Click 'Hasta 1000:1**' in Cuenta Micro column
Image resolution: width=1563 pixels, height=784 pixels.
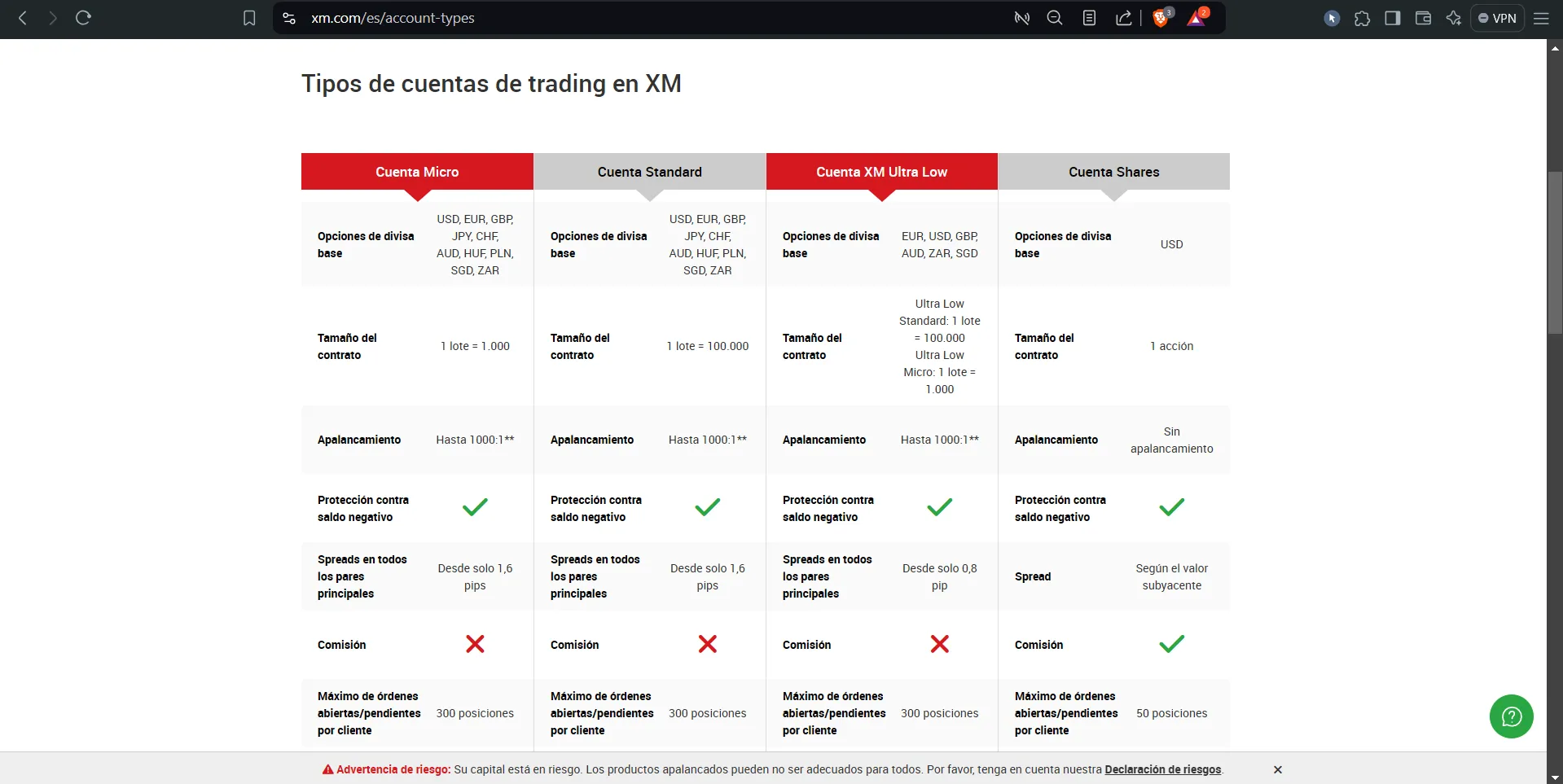pyautogui.click(x=475, y=440)
